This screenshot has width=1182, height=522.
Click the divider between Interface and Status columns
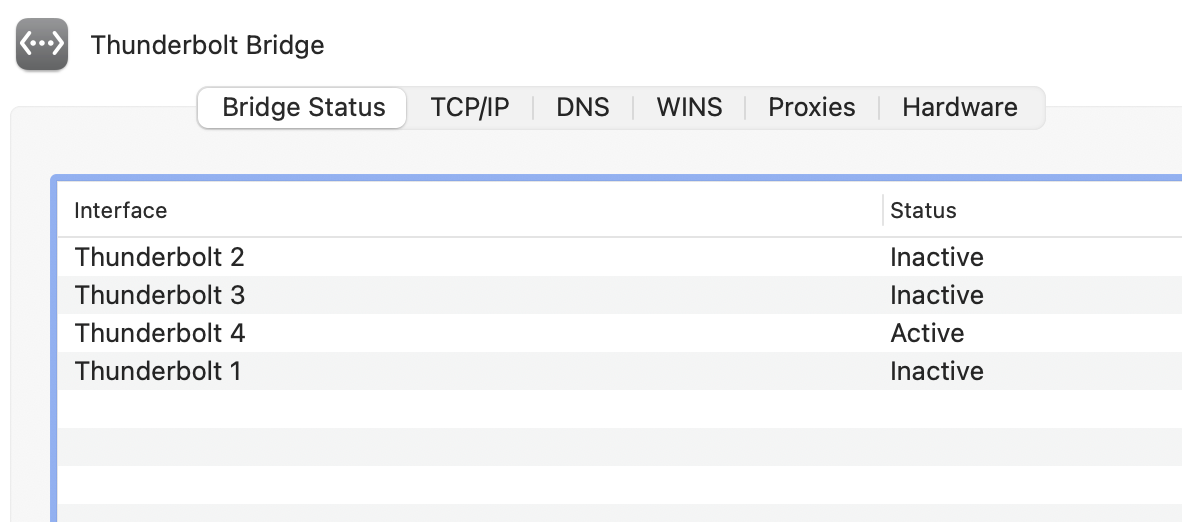[883, 210]
